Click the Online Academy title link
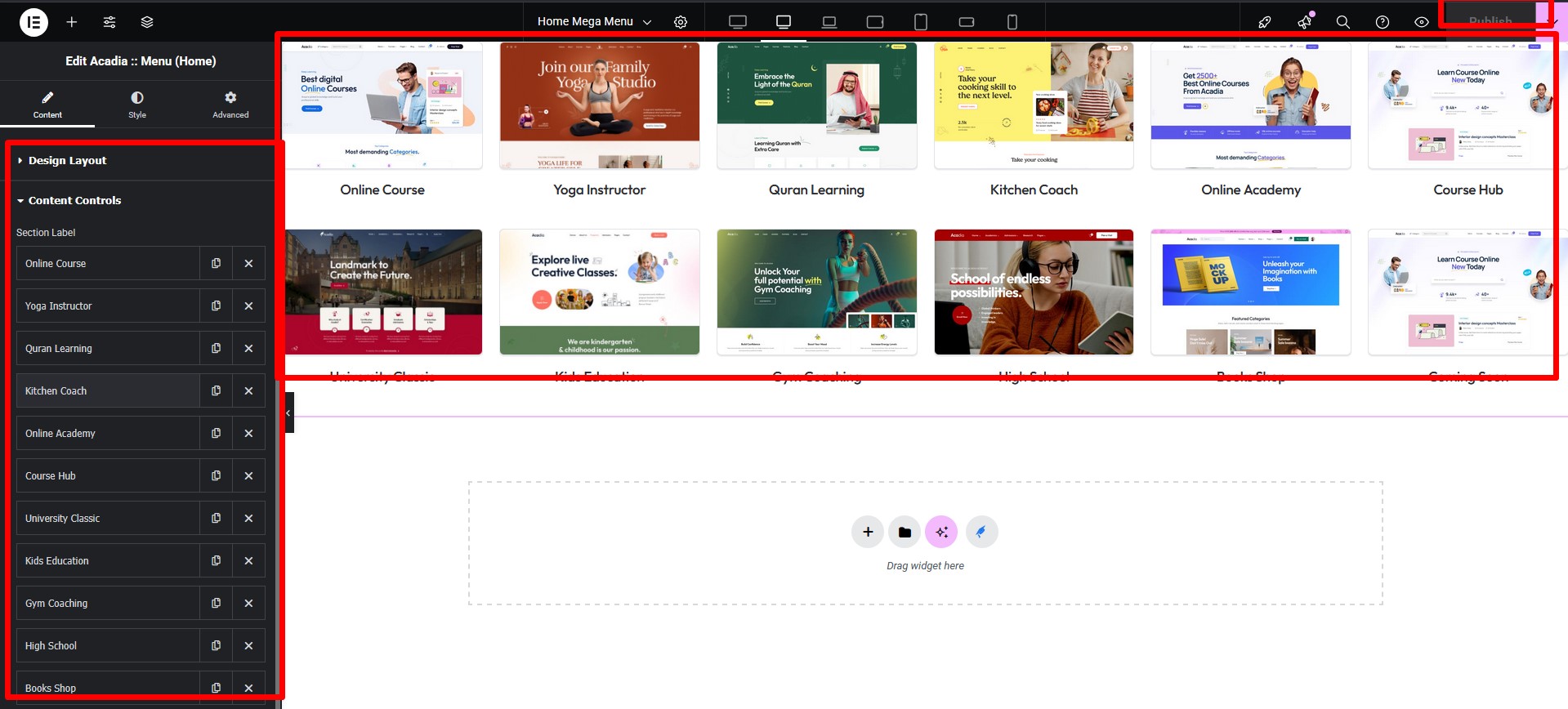 click(x=1251, y=190)
